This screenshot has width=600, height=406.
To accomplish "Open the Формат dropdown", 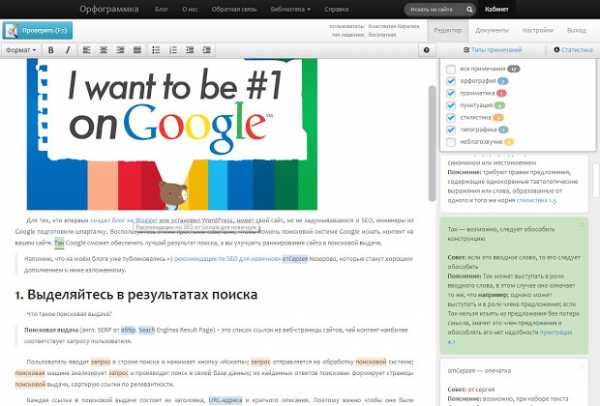I will [x=20, y=49].
